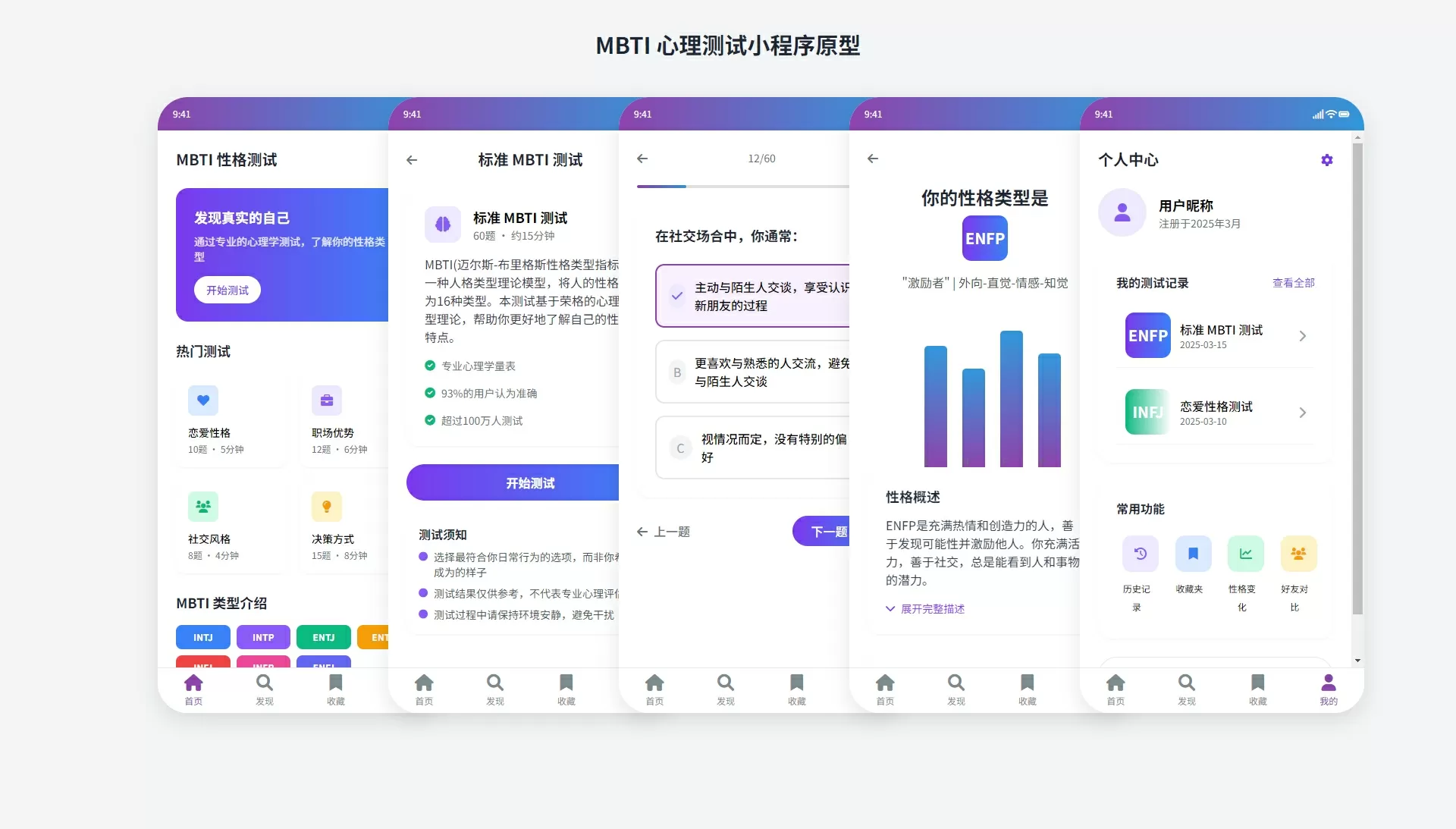Expand 展开完整描述 section

[925, 609]
